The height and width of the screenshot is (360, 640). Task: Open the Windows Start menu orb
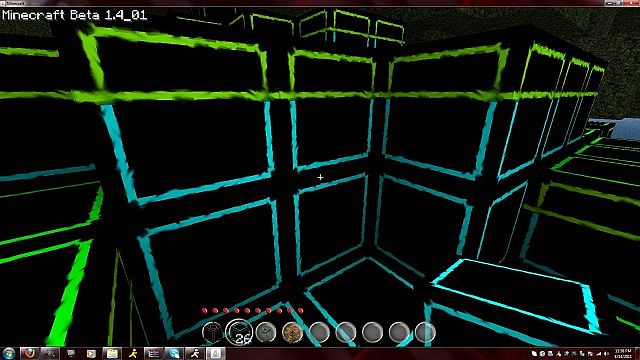click(9, 353)
